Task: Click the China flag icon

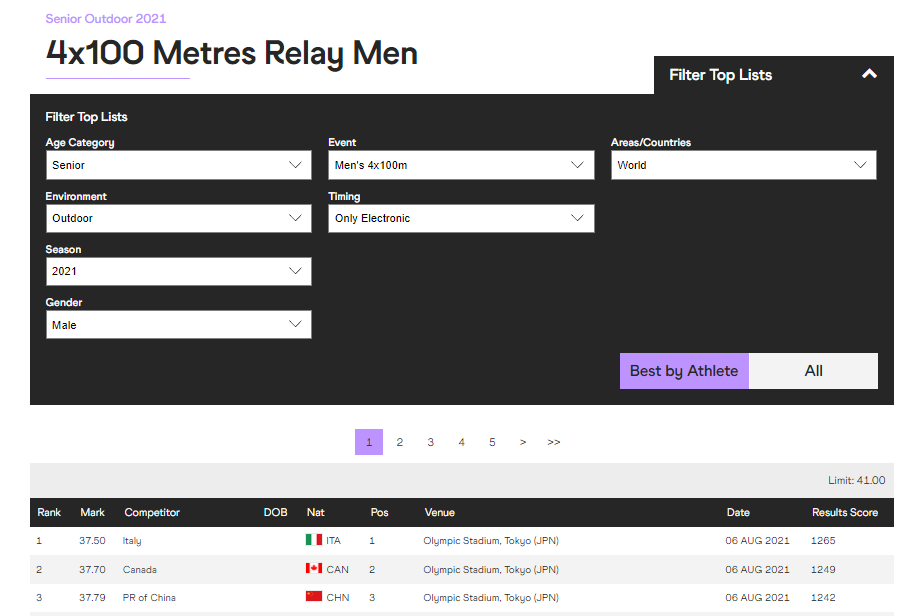Action: tap(314, 598)
